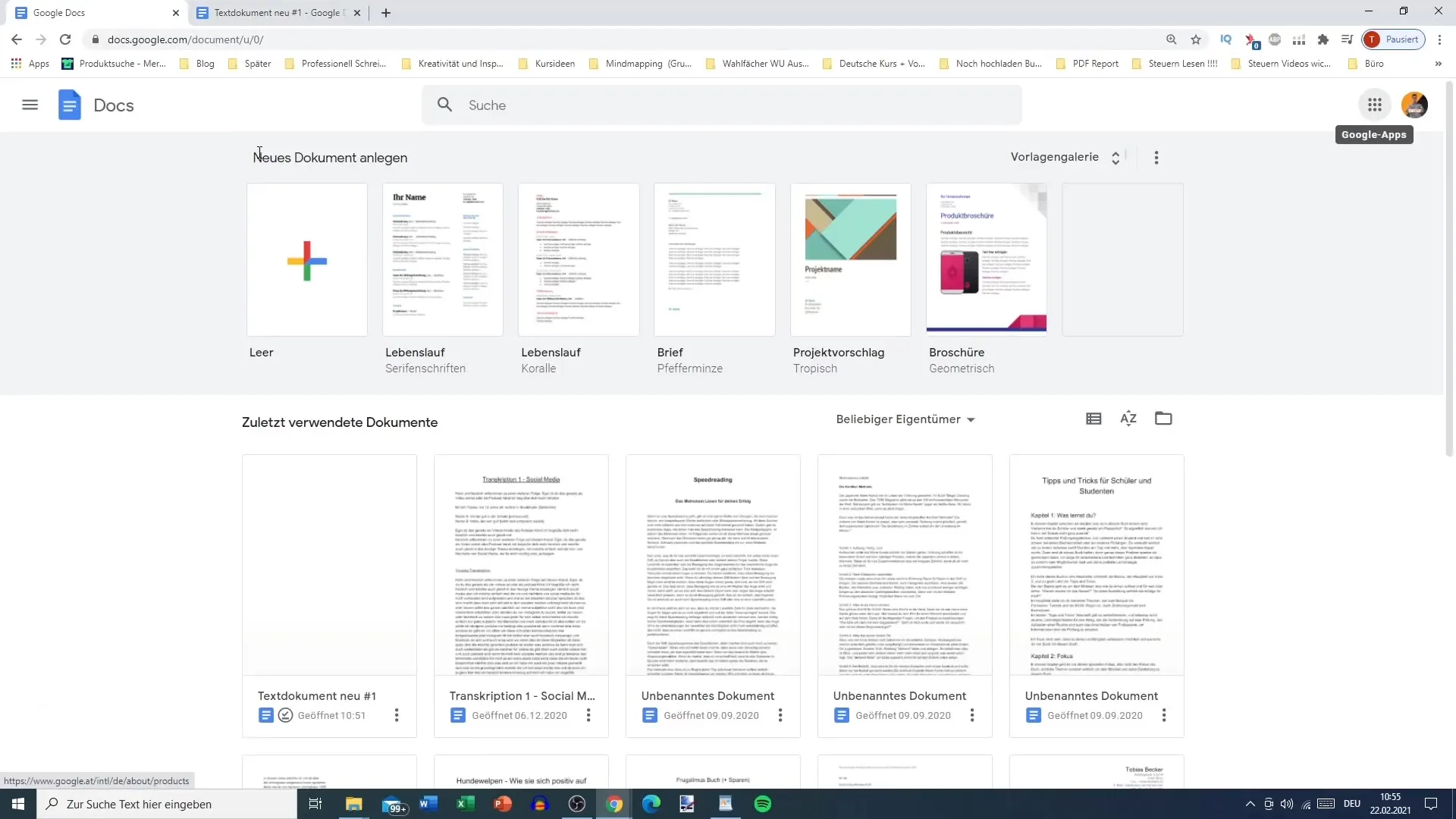Click the hamburger menu icon
The width and height of the screenshot is (1456, 819).
point(29,104)
